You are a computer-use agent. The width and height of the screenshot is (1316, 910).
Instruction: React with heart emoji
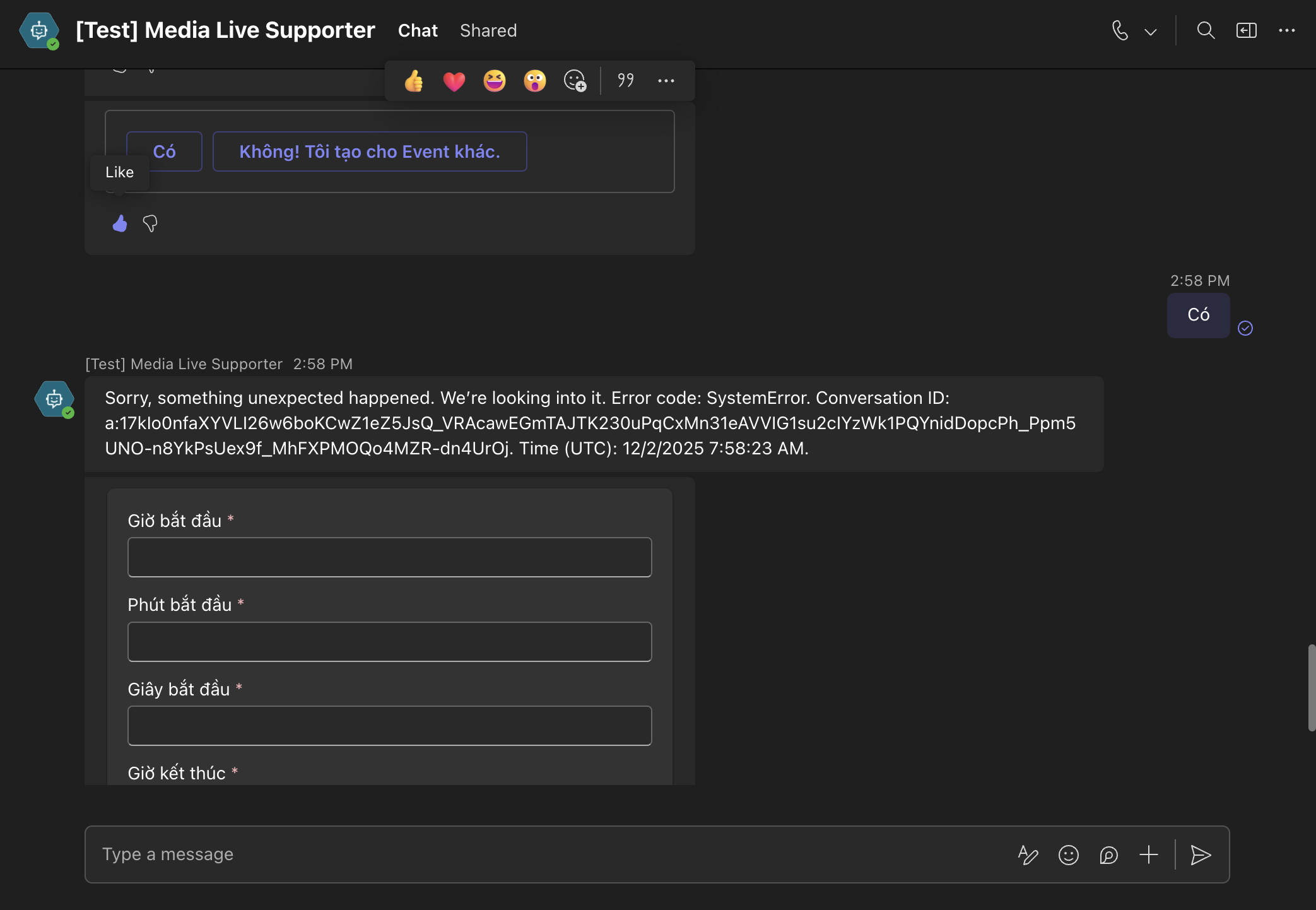454,81
